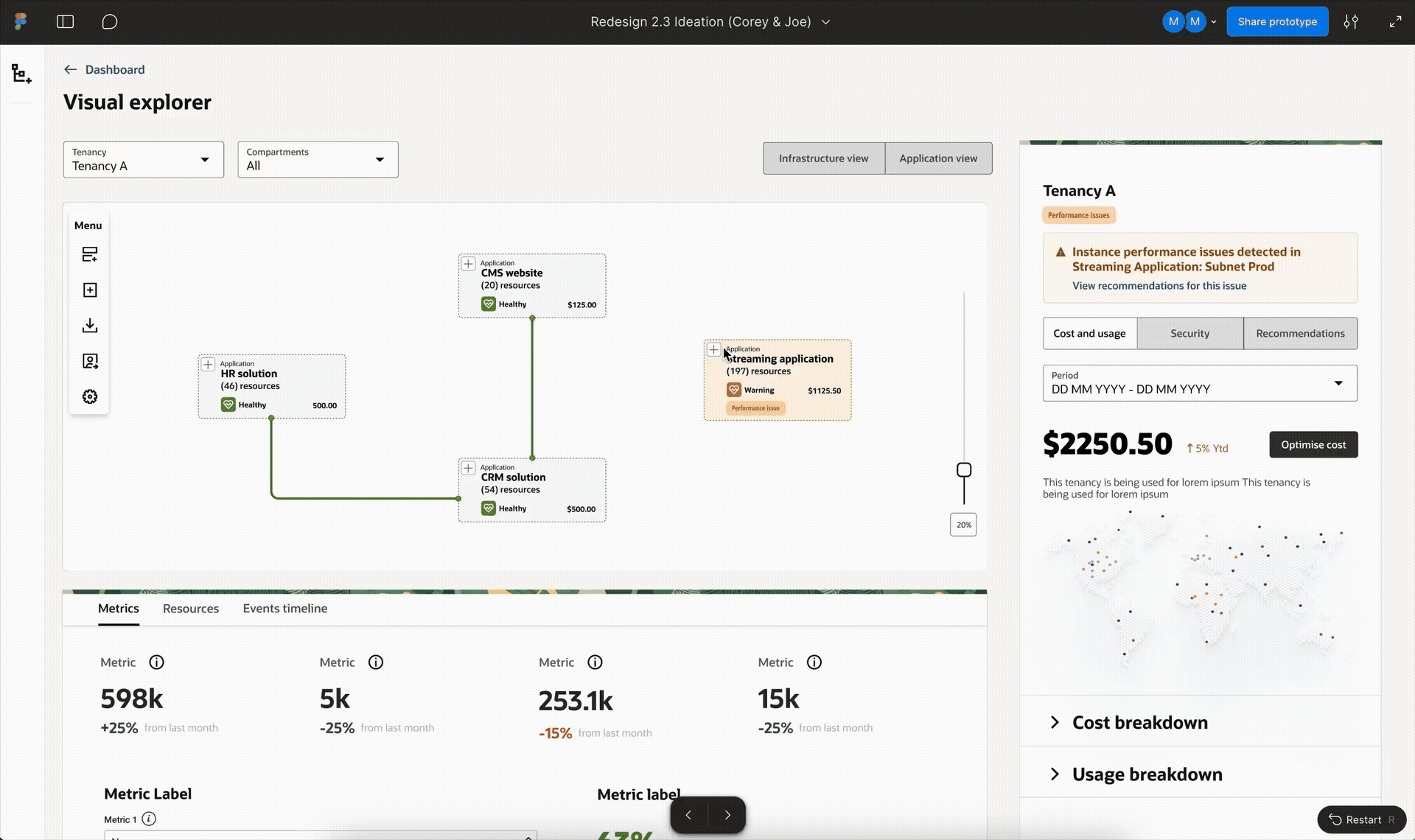The height and width of the screenshot is (840, 1415).
Task: Select the Resources tab
Action: point(191,609)
